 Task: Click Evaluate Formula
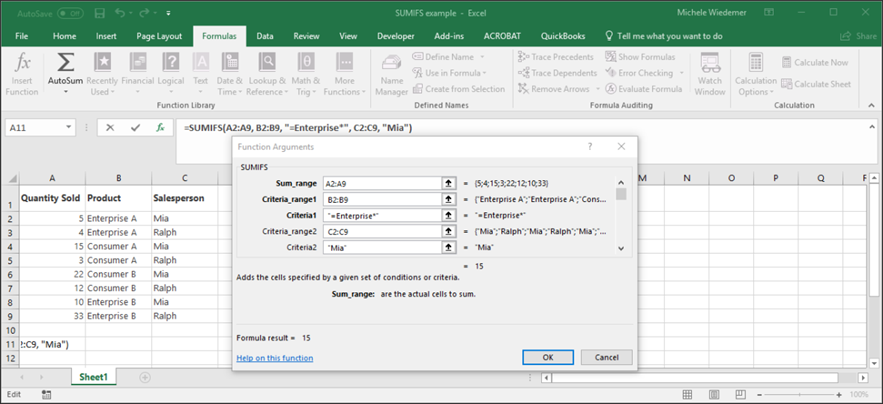[x=644, y=88]
